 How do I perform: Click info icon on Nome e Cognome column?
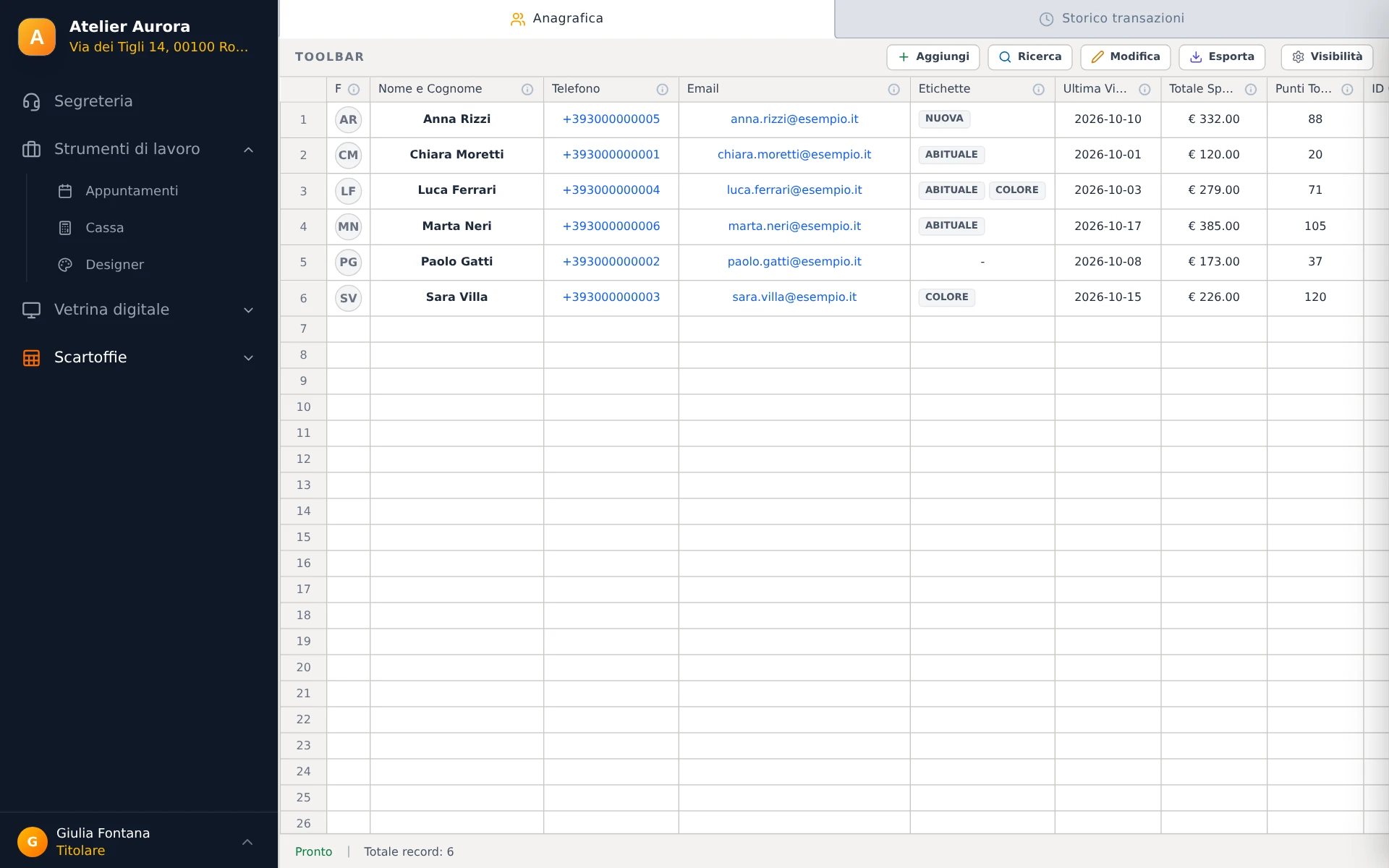coord(527,89)
